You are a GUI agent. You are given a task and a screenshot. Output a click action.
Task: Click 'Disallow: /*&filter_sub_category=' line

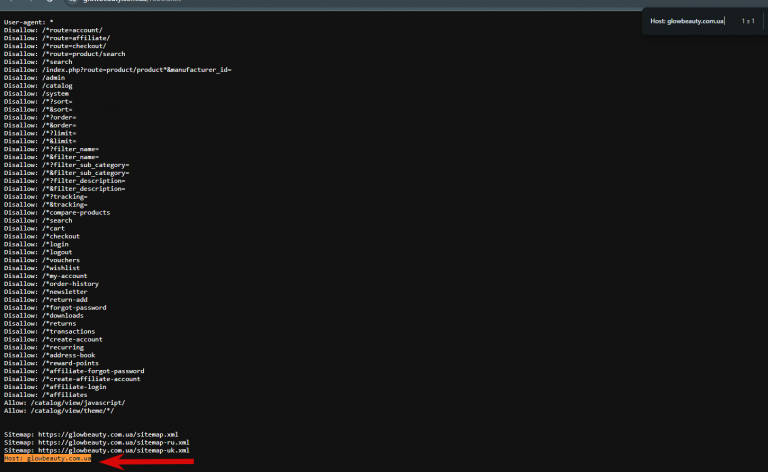[67, 173]
